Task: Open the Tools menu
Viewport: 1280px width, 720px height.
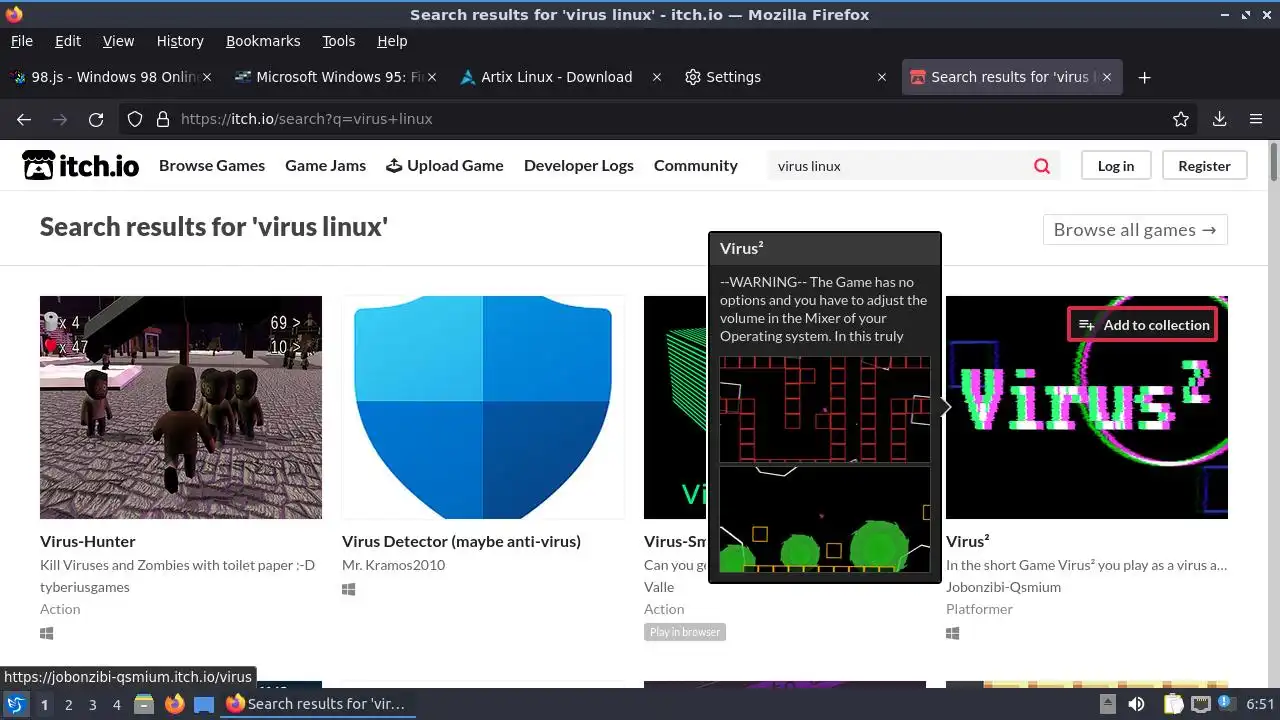Action: (338, 41)
